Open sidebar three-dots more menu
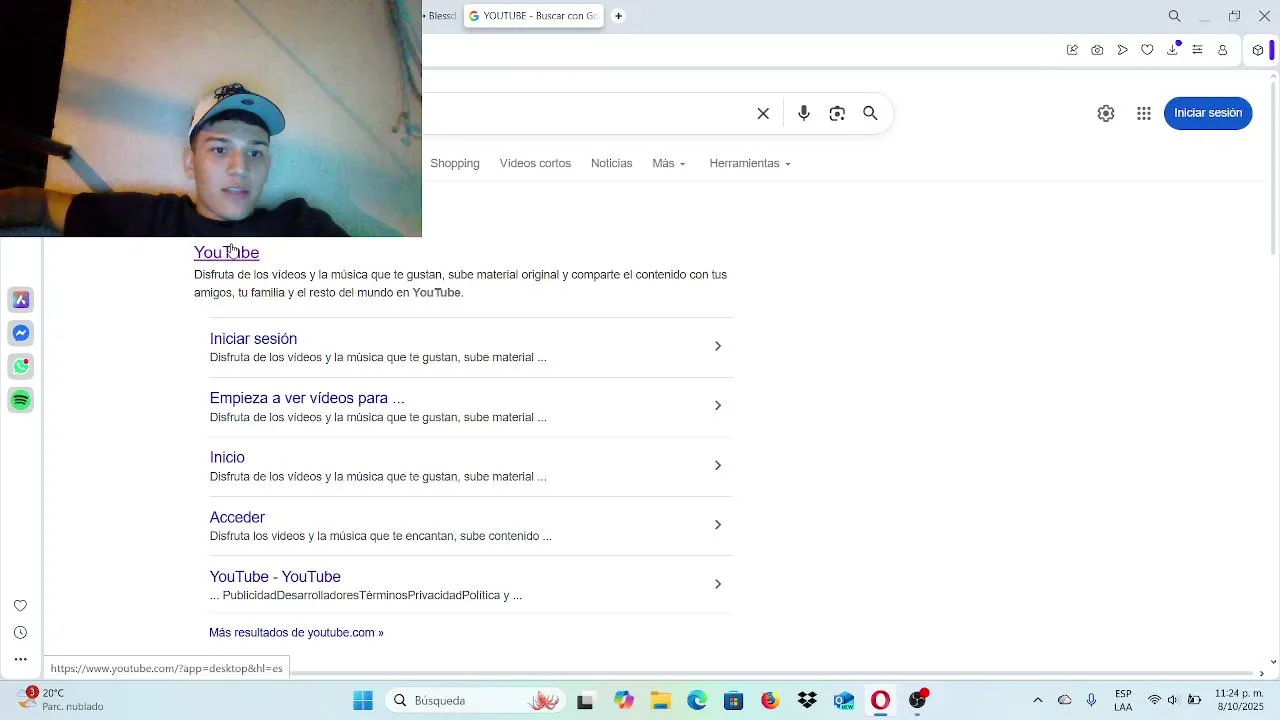The height and width of the screenshot is (720, 1280). [x=20, y=660]
